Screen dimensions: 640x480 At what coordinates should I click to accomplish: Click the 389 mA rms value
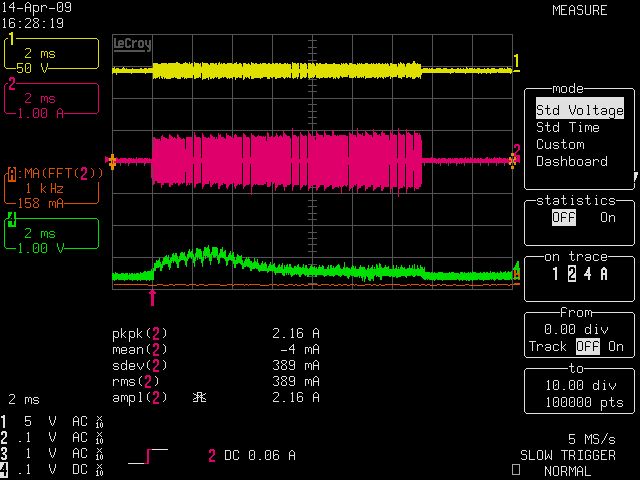[296, 382]
